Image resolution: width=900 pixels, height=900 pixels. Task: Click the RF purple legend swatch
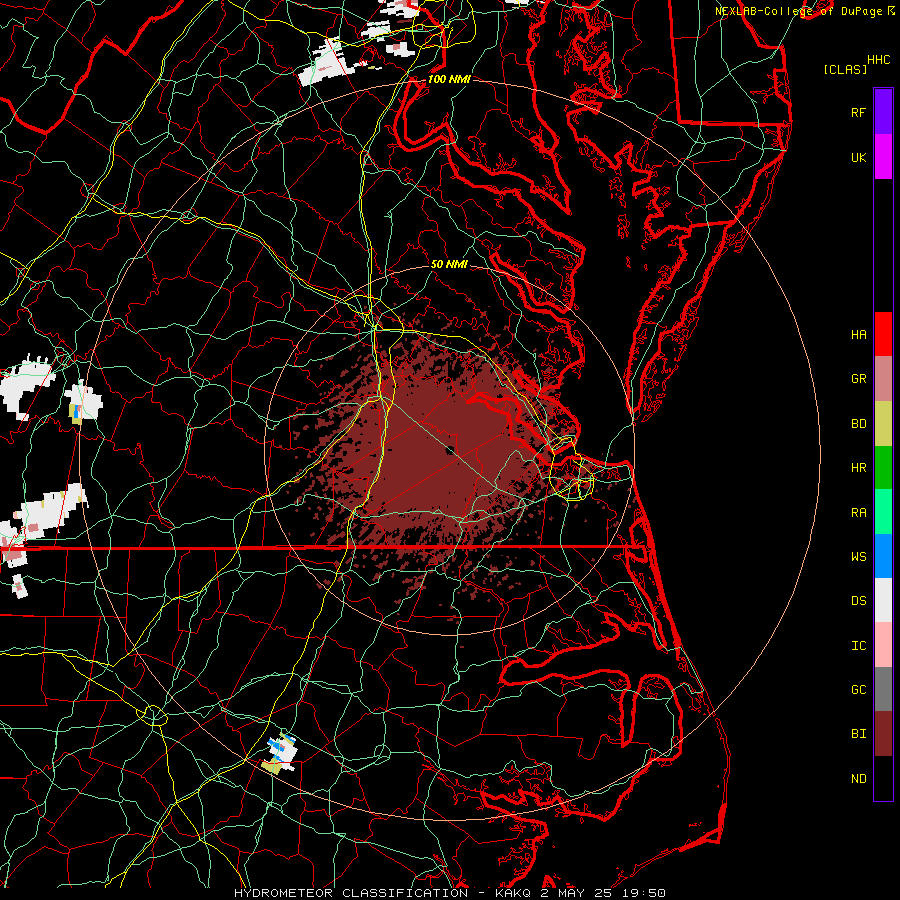[x=883, y=112]
